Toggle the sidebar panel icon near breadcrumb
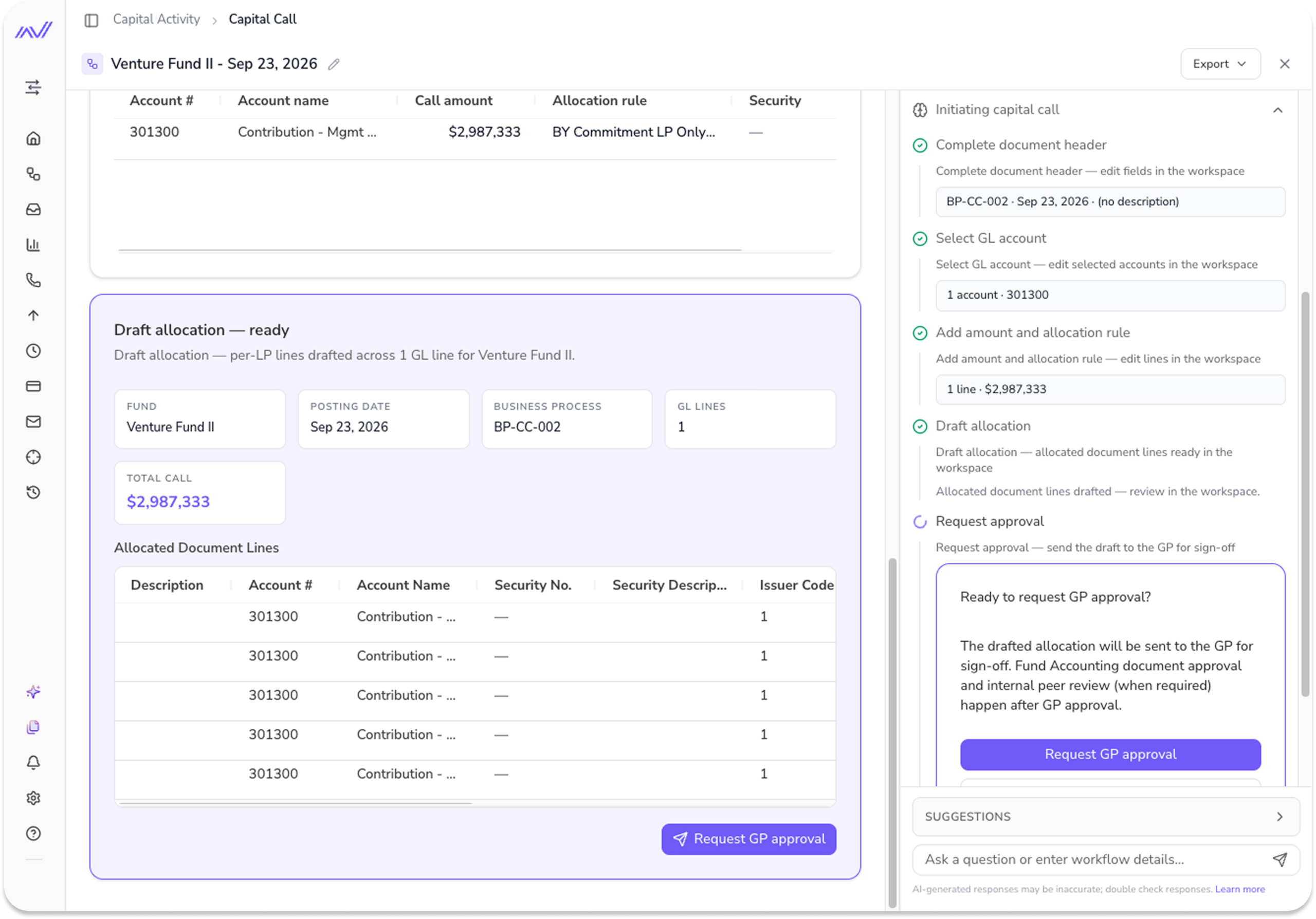Image resolution: width=1316 pixels, height=919 pixels. (x=91, y=20)
